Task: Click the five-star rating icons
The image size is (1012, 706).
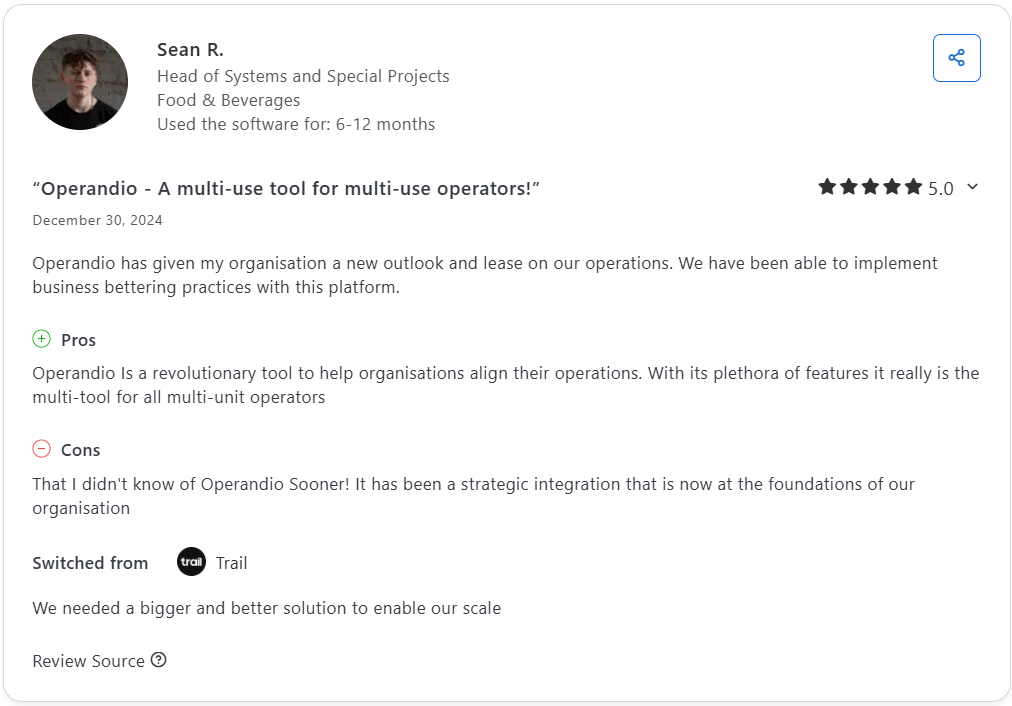Action: click(x=869, y=187)
